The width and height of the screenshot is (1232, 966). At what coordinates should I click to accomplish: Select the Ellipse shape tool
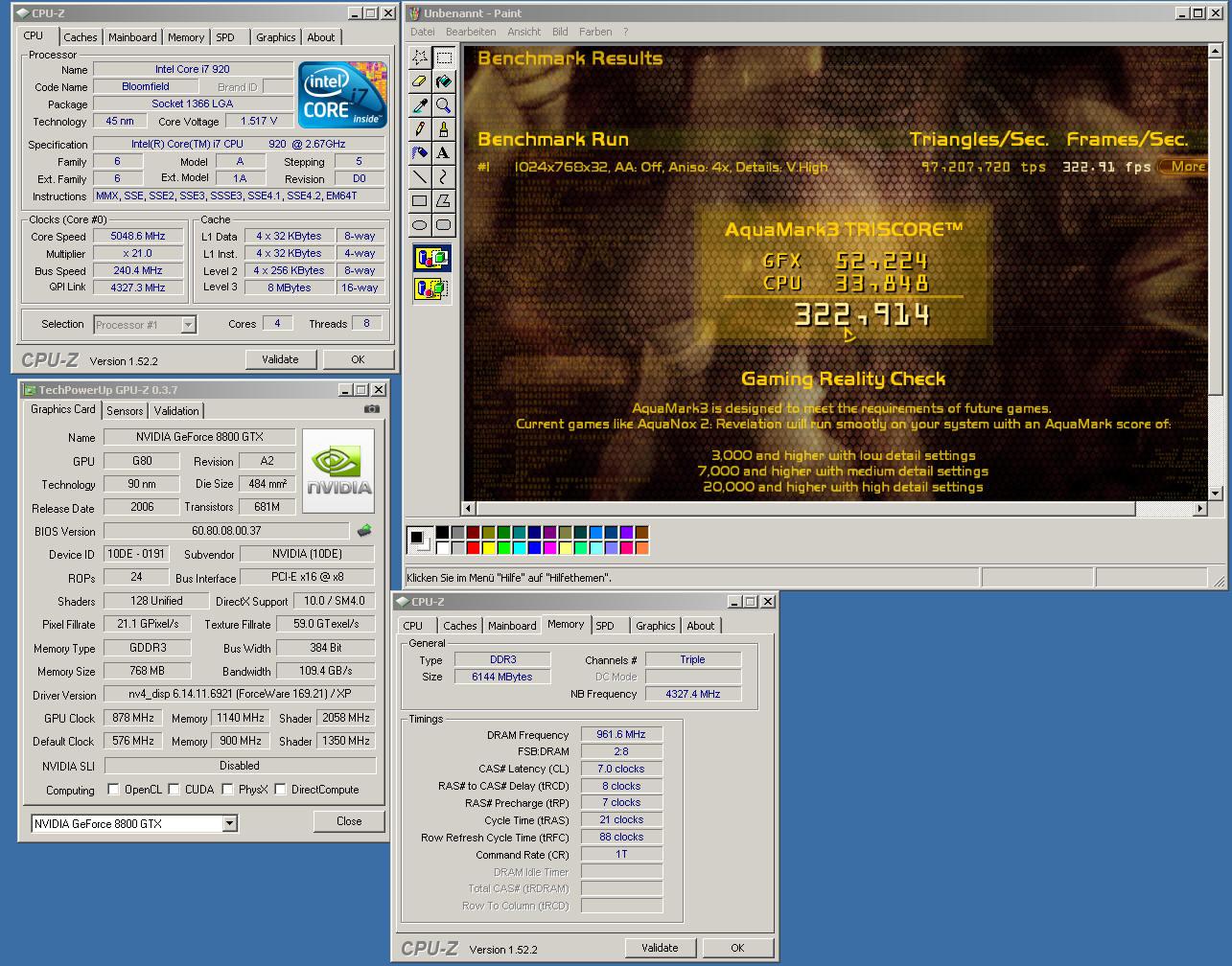click(420, 224)
